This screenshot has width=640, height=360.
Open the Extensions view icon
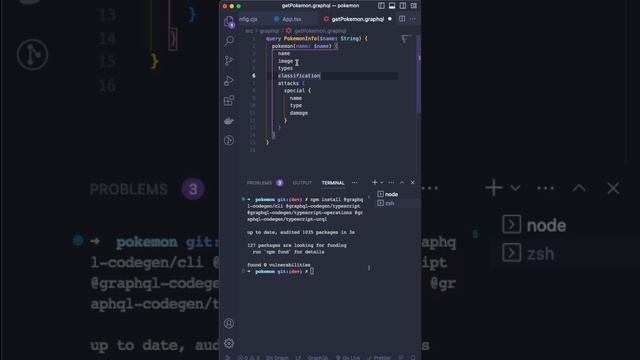(x=229, y=100)
